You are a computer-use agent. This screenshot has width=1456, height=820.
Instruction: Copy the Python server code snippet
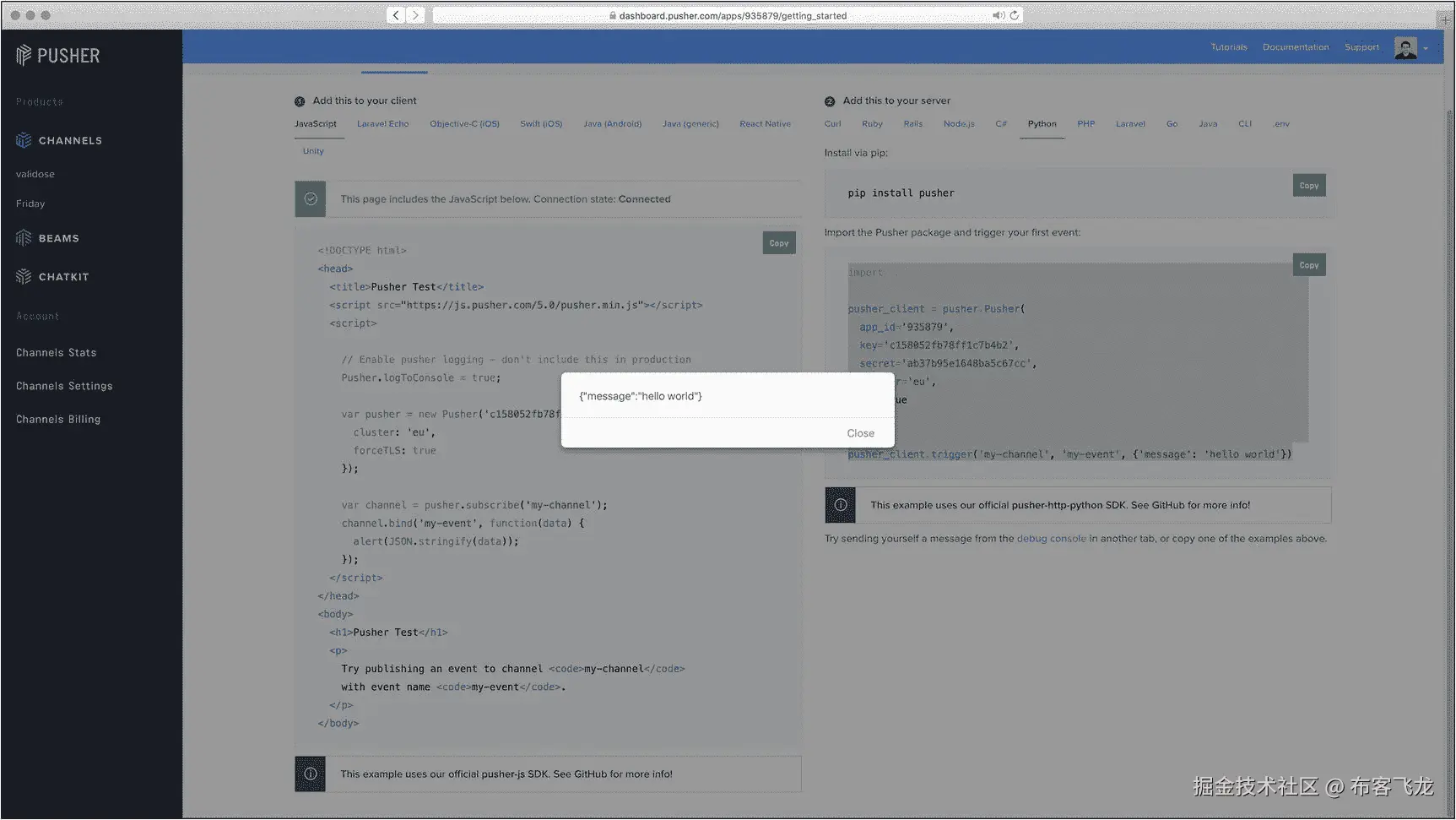point(1309,265)
